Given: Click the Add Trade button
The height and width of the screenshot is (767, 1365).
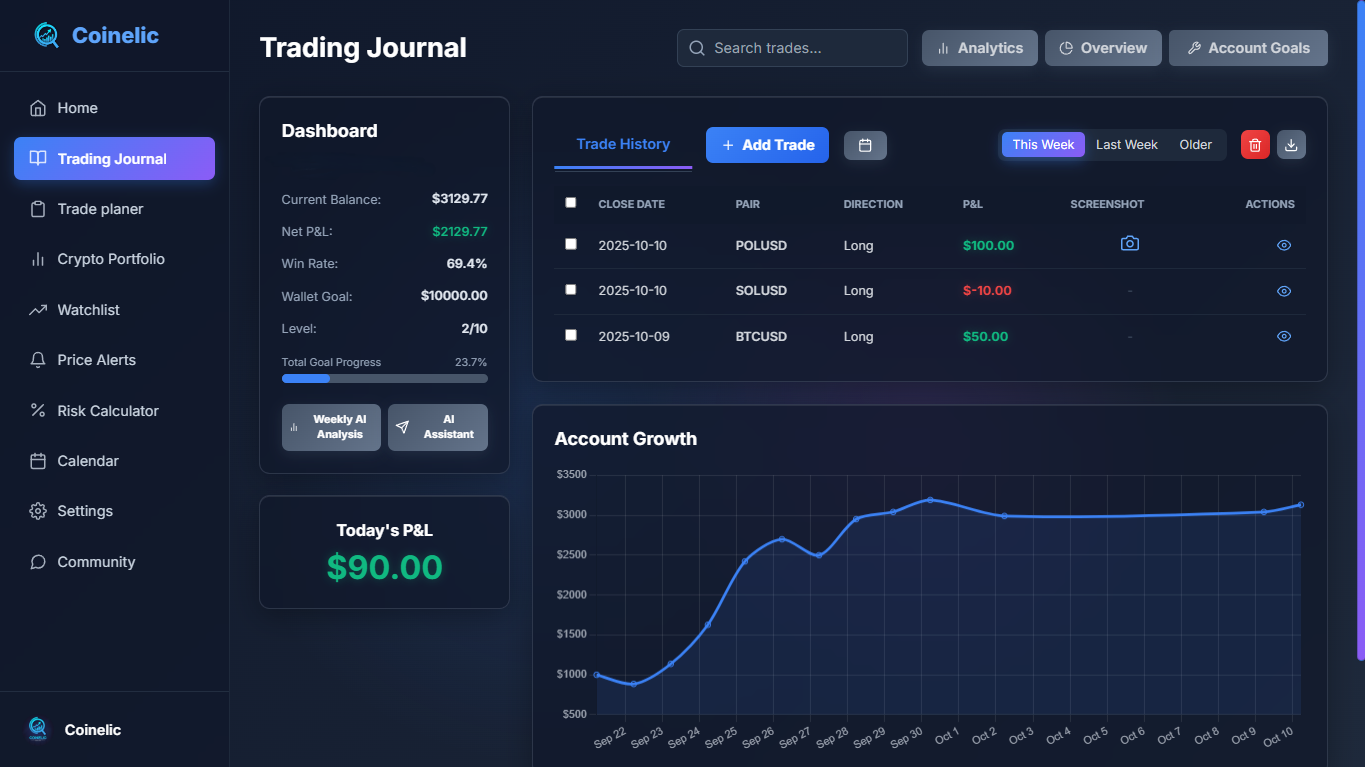Looking at the screenshot, I should 767,145.
